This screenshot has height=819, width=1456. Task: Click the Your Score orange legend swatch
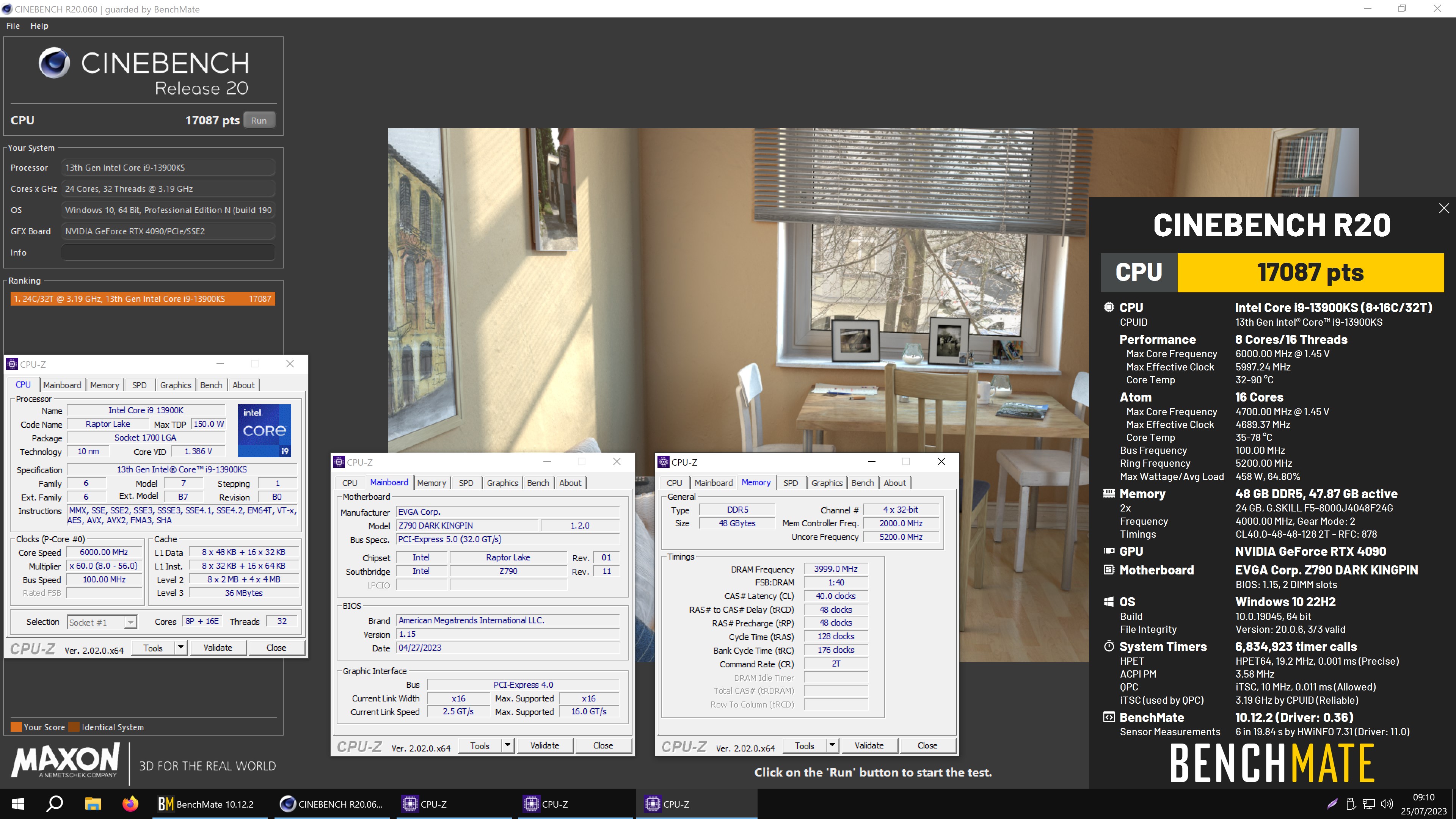click(x=16, y=727)
